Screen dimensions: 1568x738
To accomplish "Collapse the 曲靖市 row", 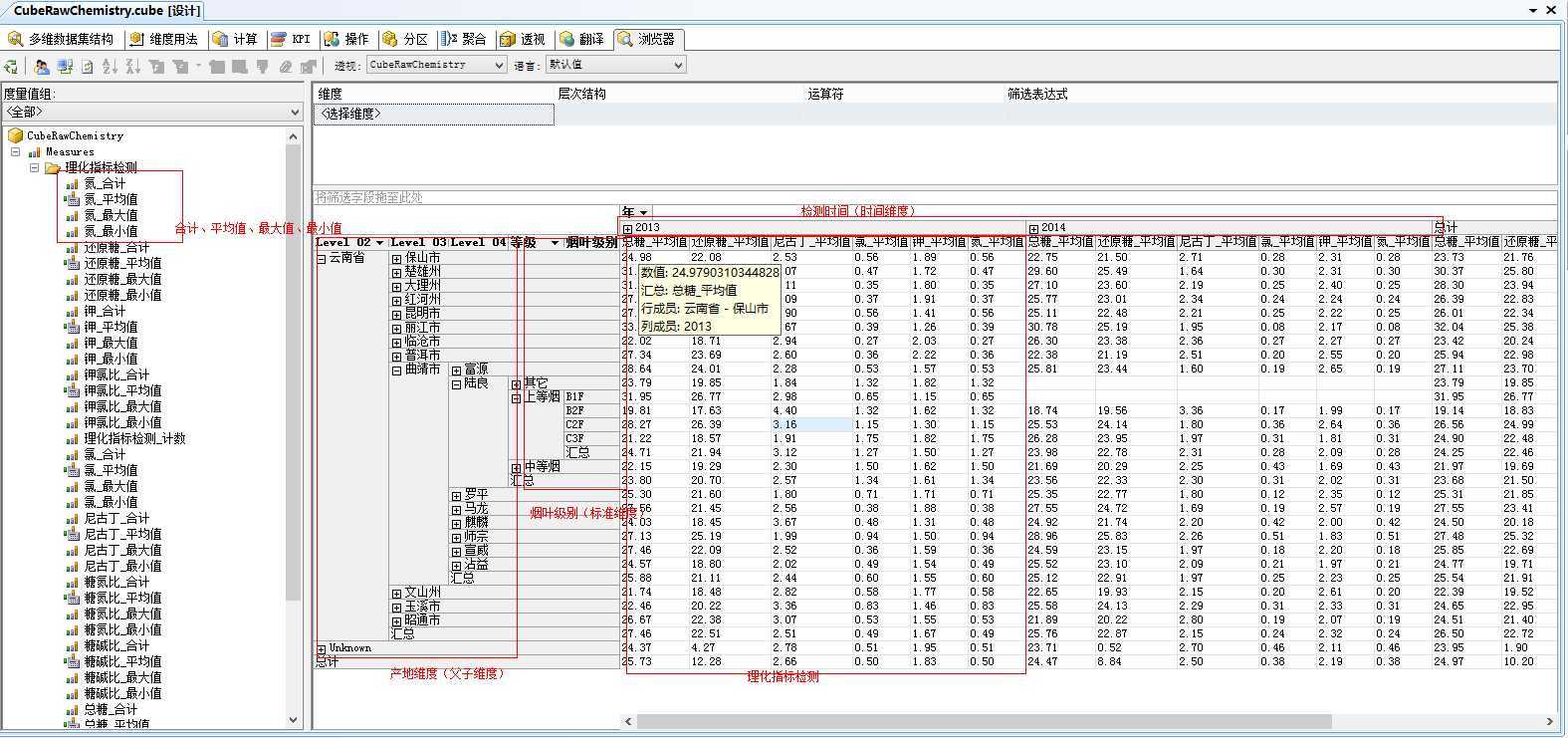I will pos(397,369).
